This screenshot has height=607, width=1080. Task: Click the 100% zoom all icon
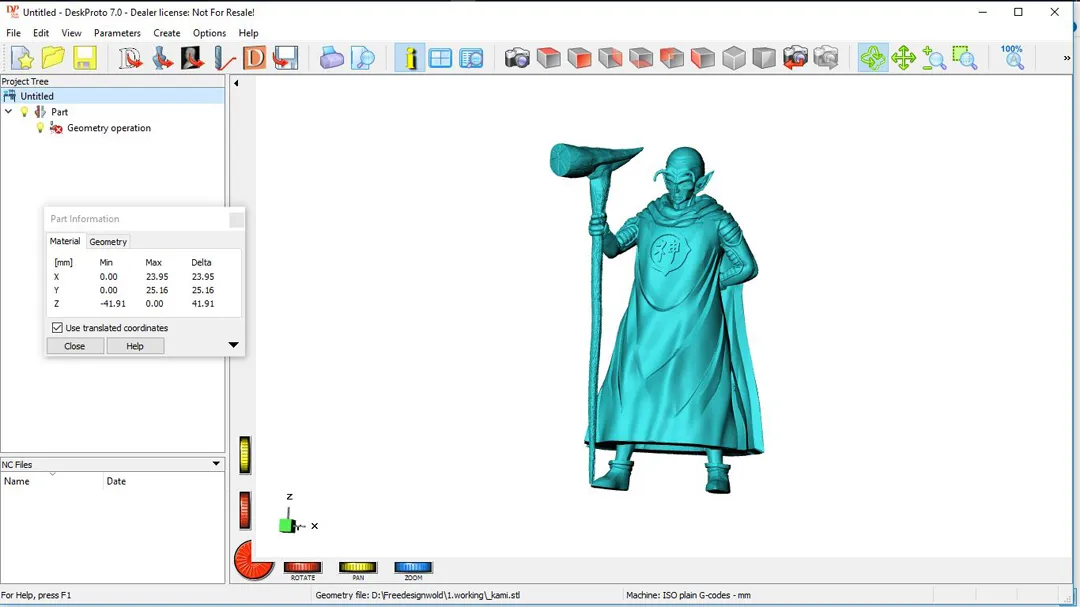point(1012,58)
